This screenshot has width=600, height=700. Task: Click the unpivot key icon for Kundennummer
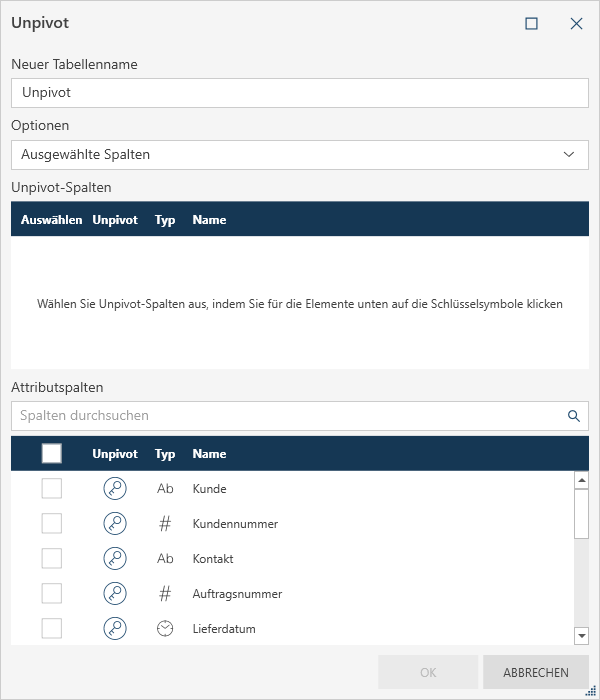(115, 524)
